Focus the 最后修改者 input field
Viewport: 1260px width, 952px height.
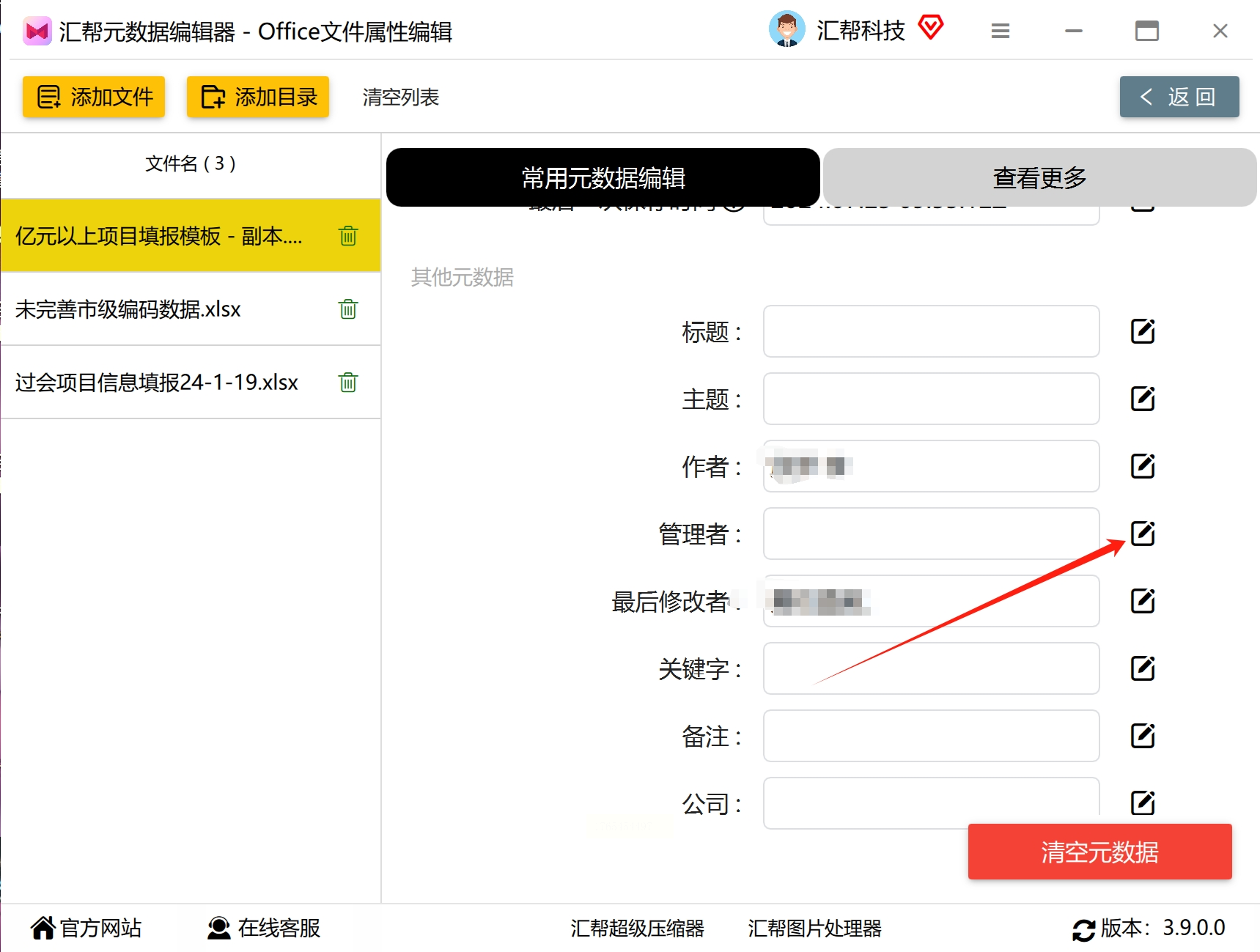click(931, 601)
